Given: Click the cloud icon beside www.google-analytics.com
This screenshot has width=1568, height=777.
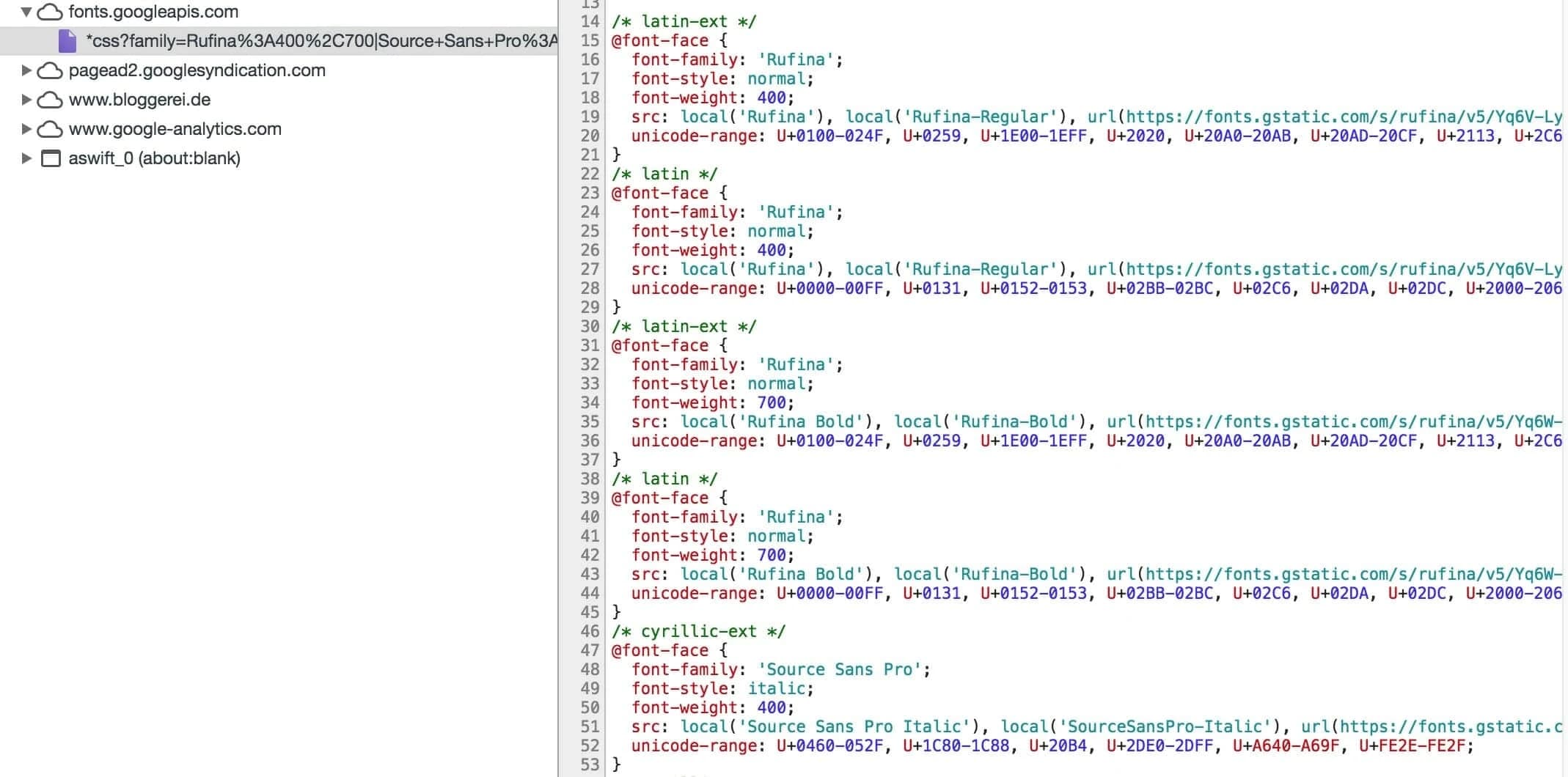Looking at the screenshot, I should (x=50, y=129).
